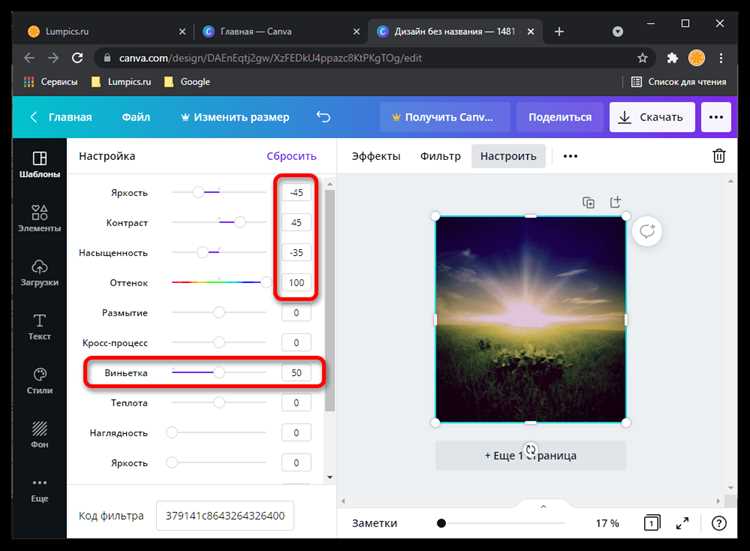
Task: Click the Поделиться share button
Action: [x=560, y=117]
